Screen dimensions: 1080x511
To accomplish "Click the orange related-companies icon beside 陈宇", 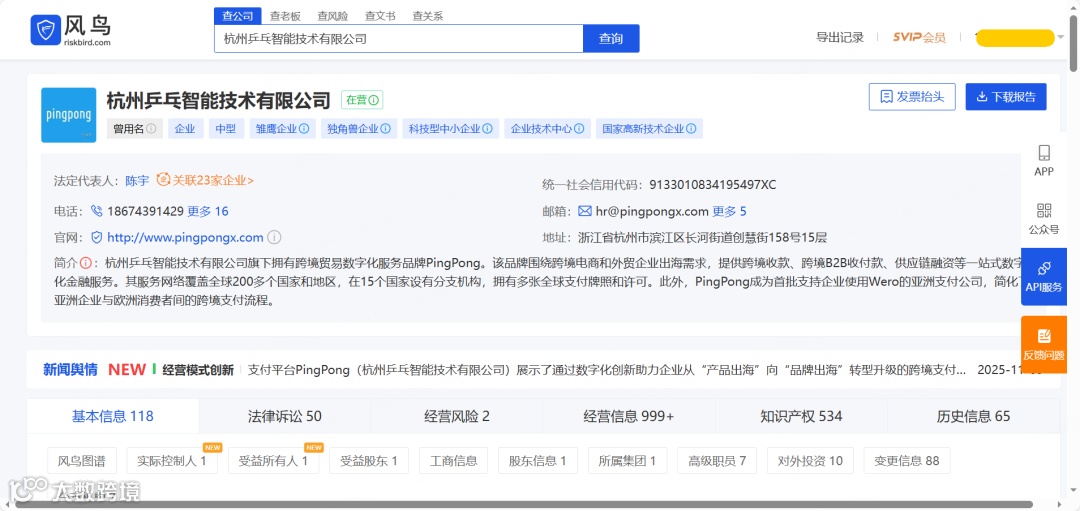I will tap(163, 180).
